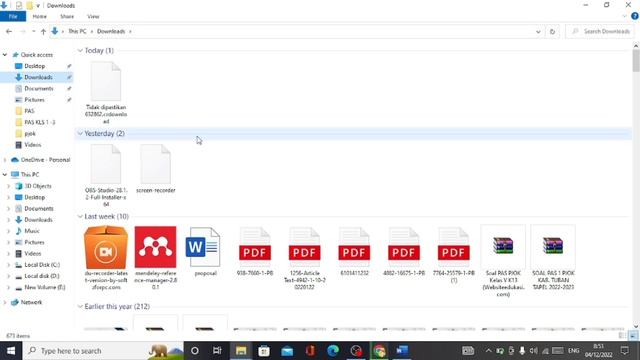Open the mendeley-reference-manager installer
This screenshot has height=360, width=640.
pos(156,258)
